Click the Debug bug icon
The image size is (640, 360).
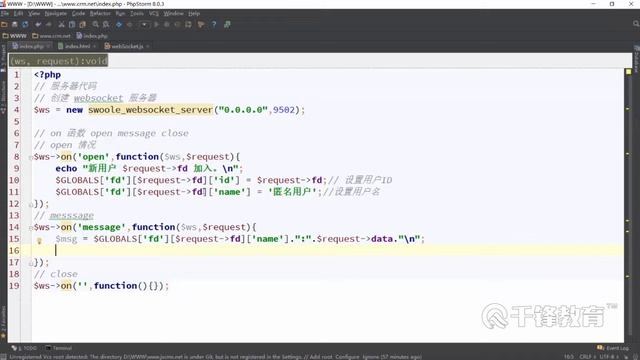[167, 24]
